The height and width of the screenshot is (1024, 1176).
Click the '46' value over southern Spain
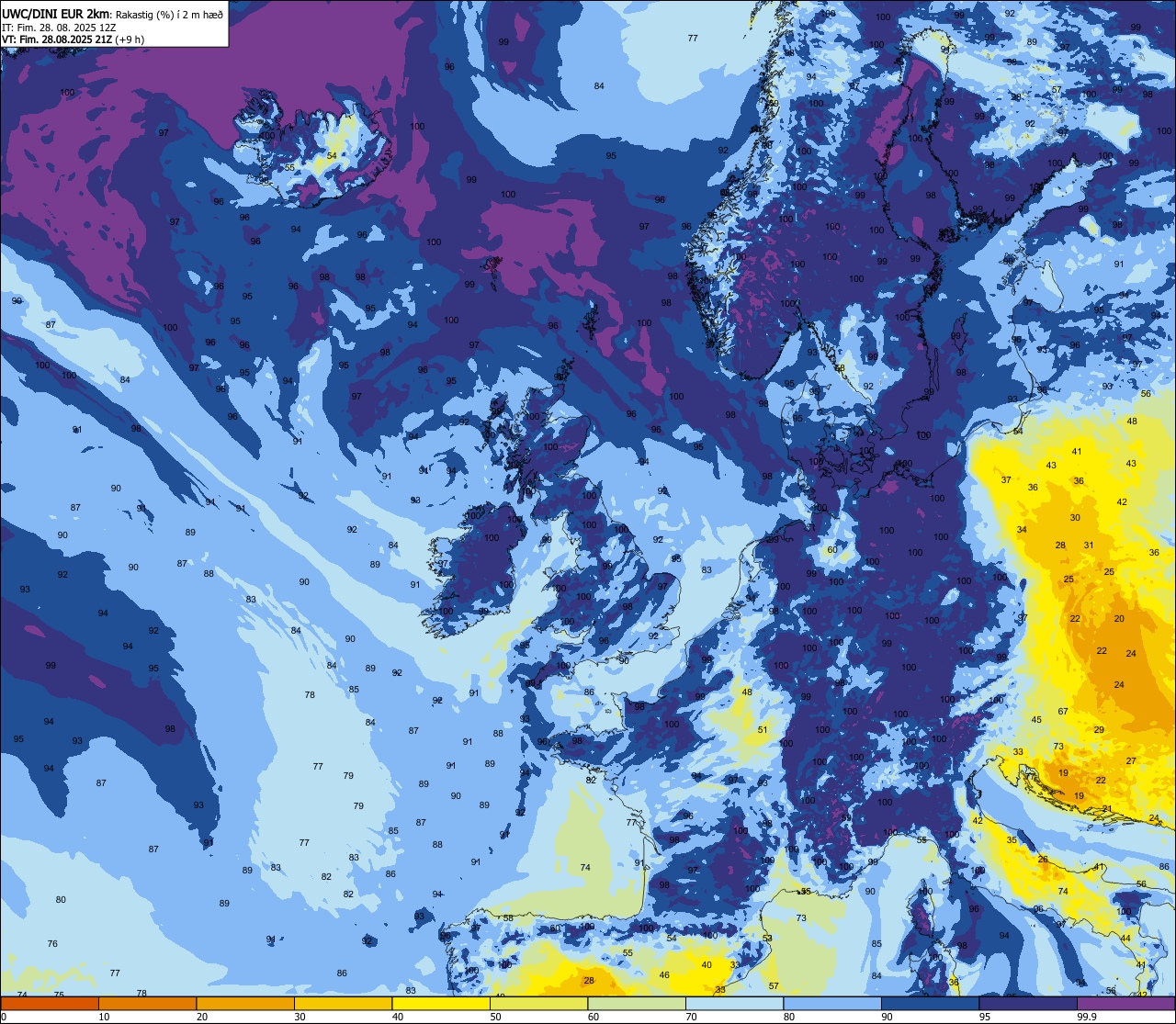coord(664,975)
